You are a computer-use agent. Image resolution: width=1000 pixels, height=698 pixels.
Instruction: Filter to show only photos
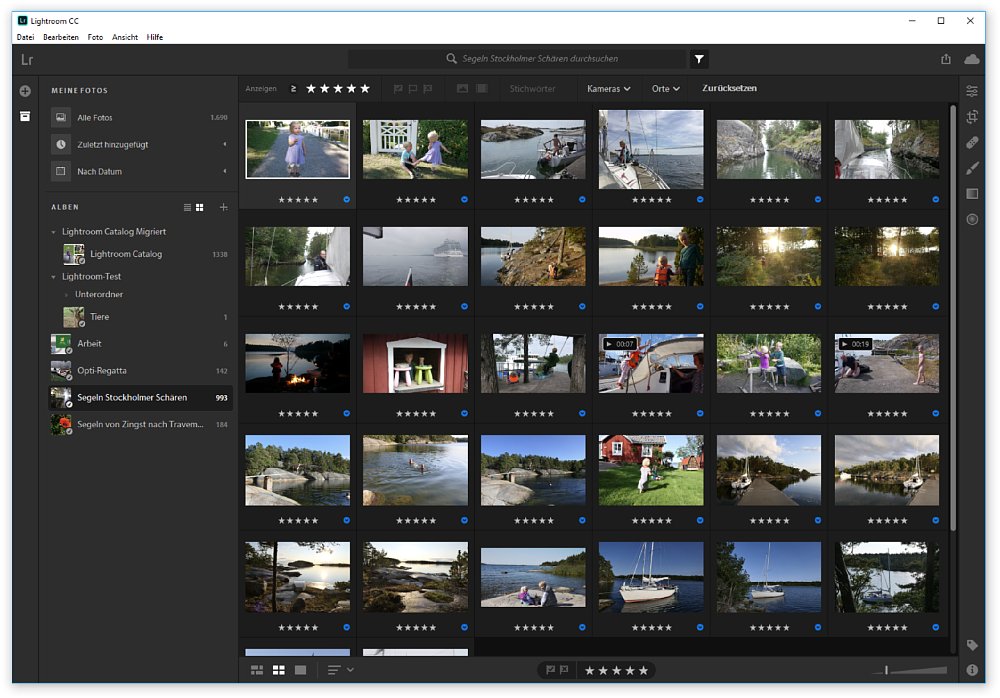[462, 89]
